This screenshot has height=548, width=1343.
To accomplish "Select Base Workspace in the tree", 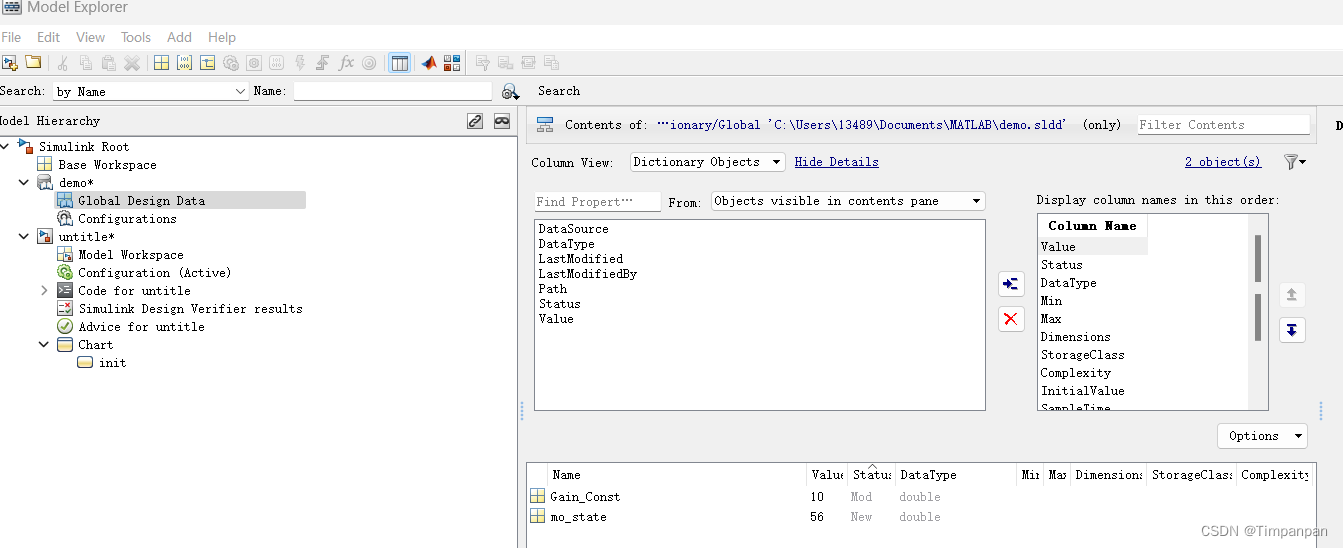I will click(107, 165).
